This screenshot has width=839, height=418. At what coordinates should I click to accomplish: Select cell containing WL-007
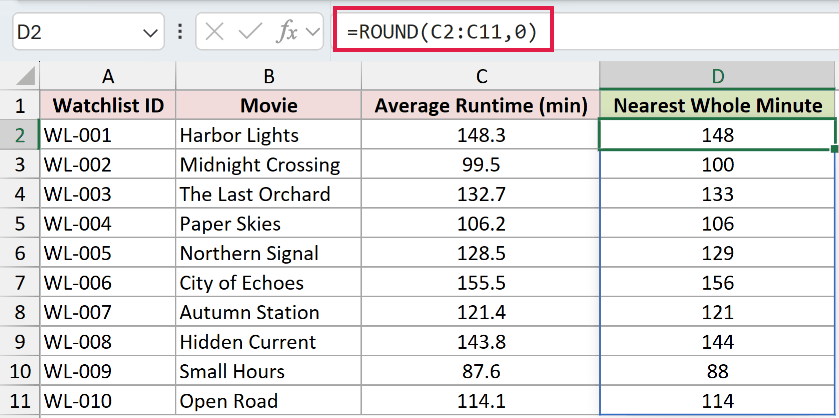(x=108, y=312)
